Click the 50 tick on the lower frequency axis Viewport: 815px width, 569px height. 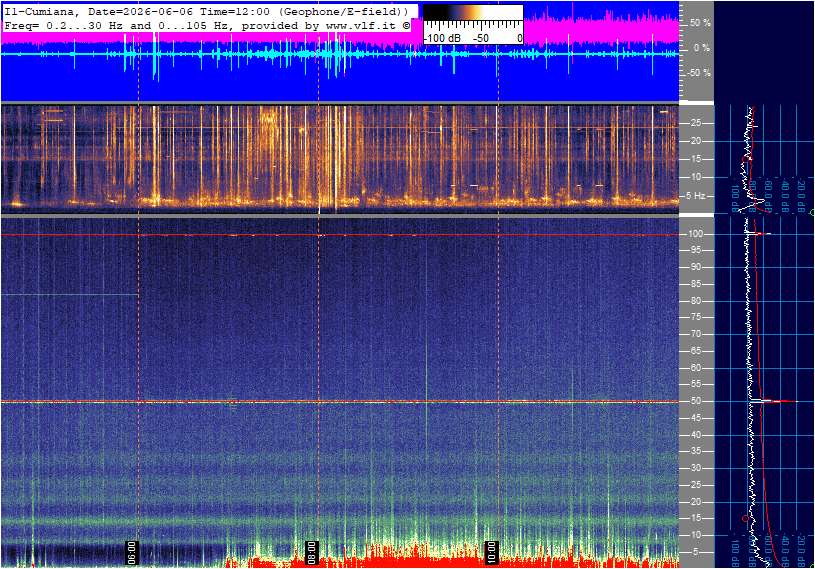(695, 401)
